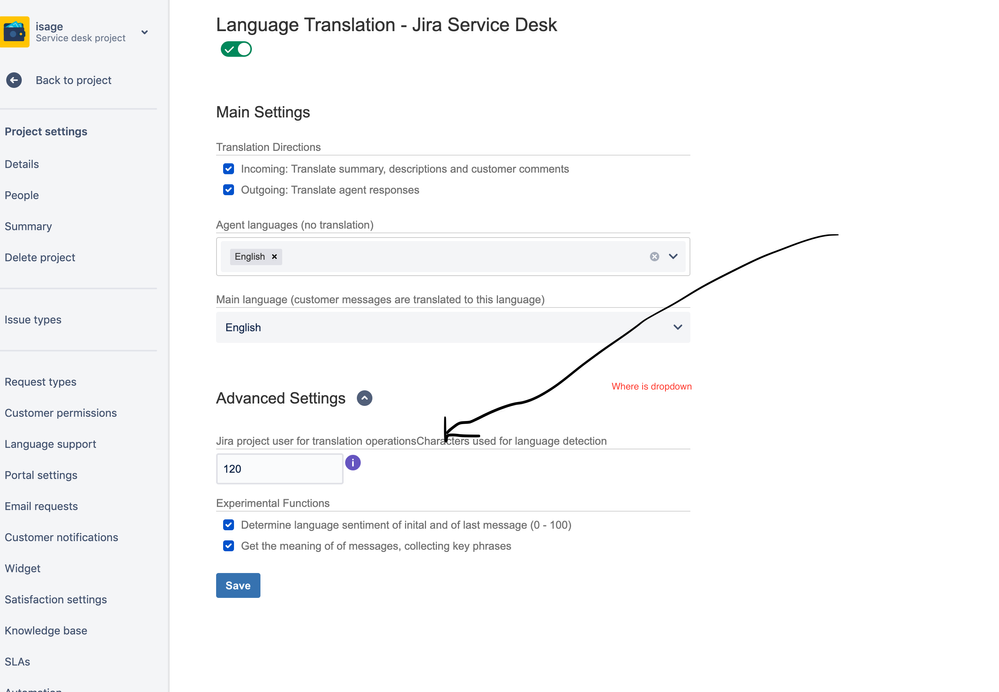This screenshot has height=692, width=999.
Task: Open the isage project switcher chevron
Action: coord(145,32)
